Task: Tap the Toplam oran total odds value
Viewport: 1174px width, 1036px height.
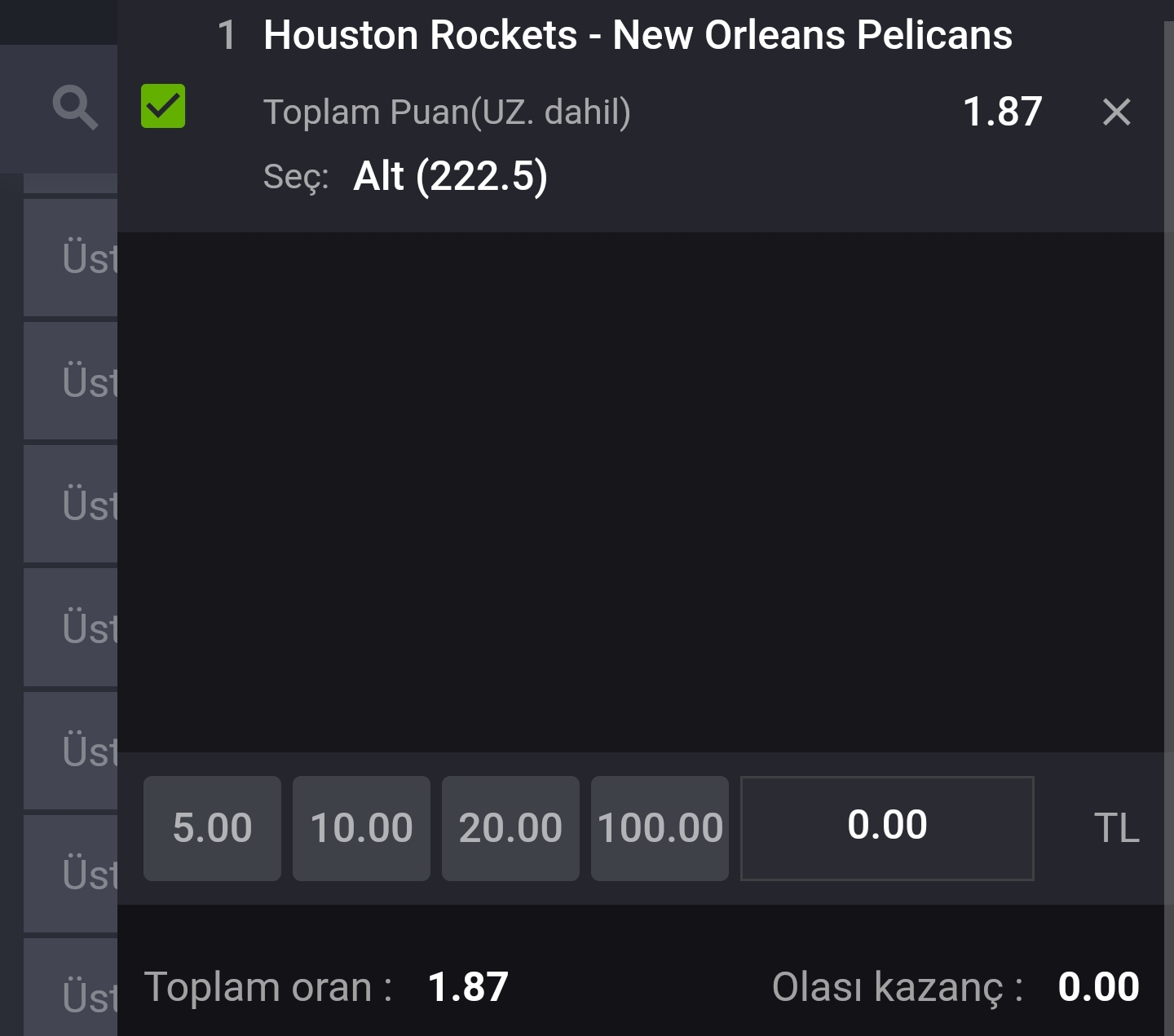Action: 468,987
